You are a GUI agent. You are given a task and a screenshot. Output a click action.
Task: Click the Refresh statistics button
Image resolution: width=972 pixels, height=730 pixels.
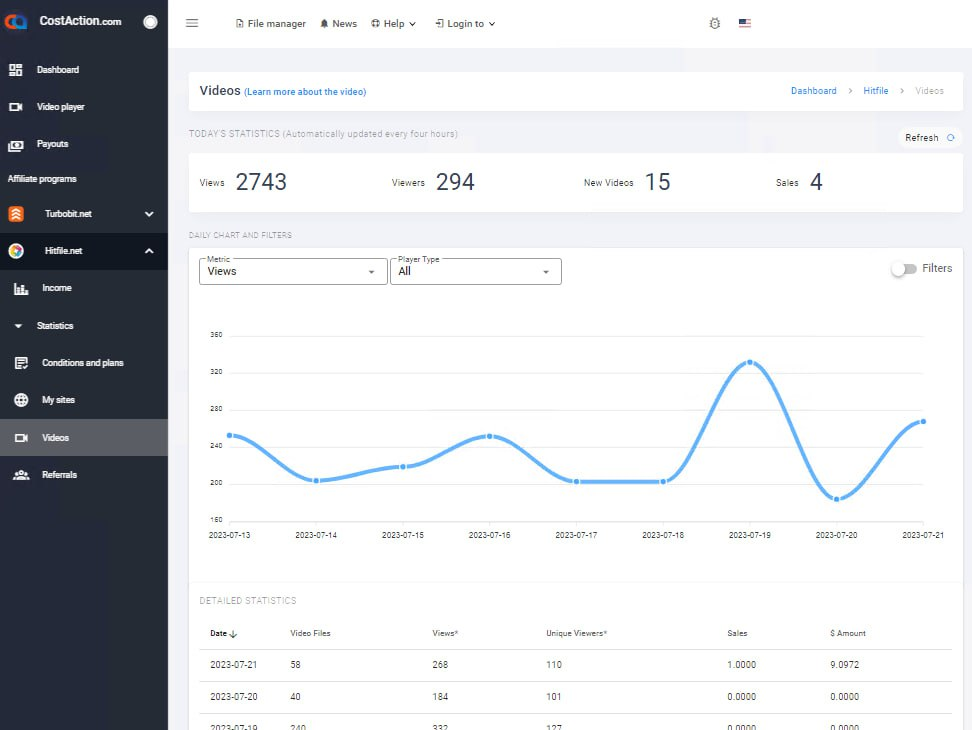[929, 138]
